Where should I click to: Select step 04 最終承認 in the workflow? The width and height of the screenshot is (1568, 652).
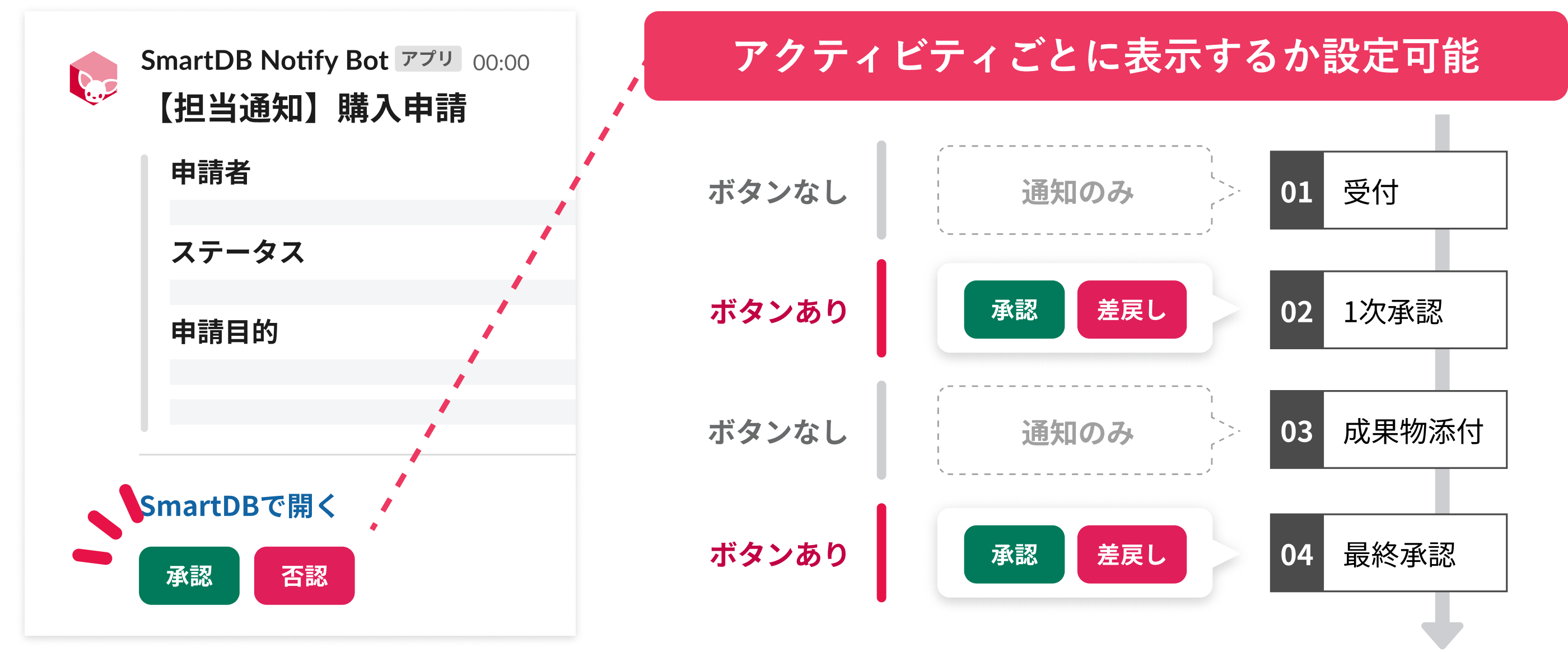pos(1388,553)
